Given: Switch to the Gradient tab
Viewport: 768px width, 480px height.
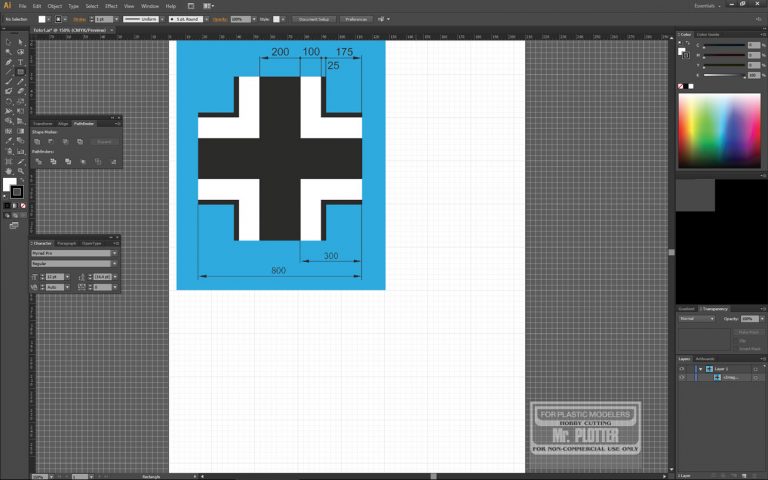Looking at the screenshot, I should (x=686, y=309).
